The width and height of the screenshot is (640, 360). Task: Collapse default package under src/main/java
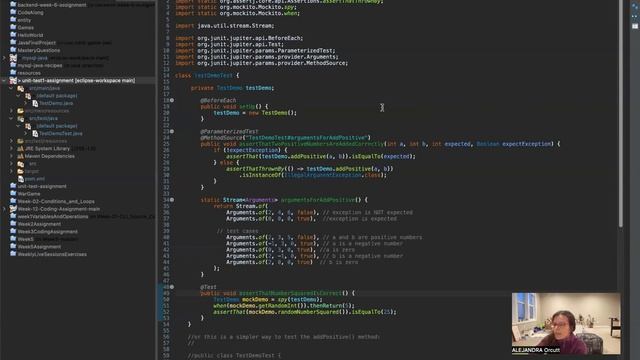(x=19, y=96)
